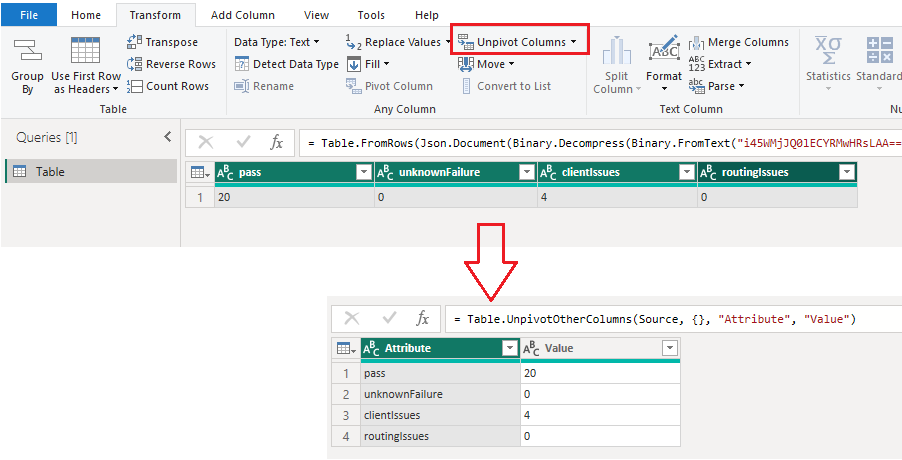Select the Transform ribbon tab
The image size is (902, 460).
pos(155,16)
